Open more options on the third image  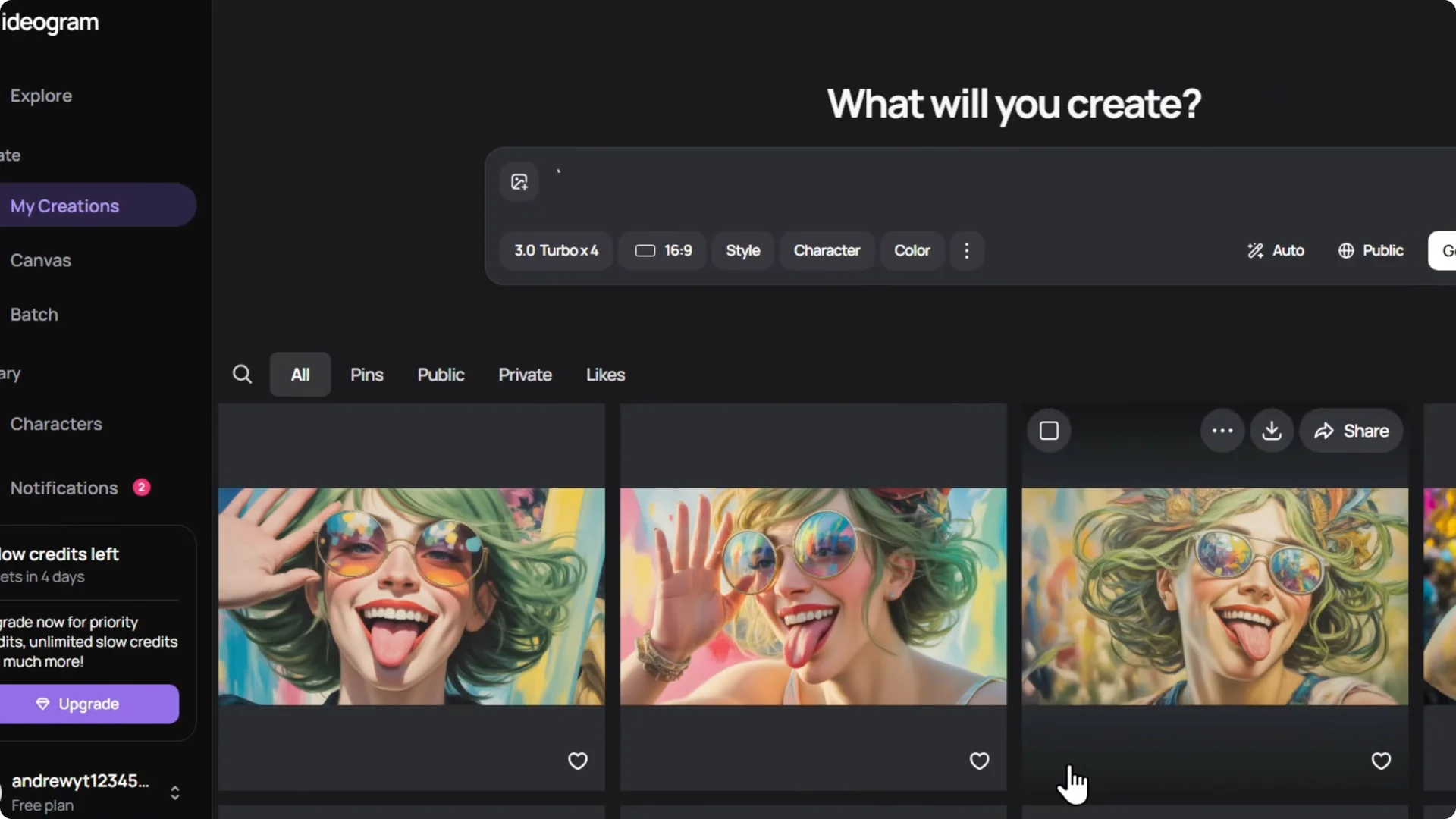(1222, 431)
